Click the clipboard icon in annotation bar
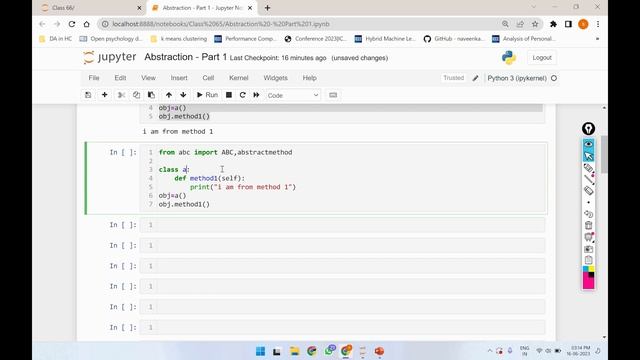The image size is (640, 360). (588, 260)
